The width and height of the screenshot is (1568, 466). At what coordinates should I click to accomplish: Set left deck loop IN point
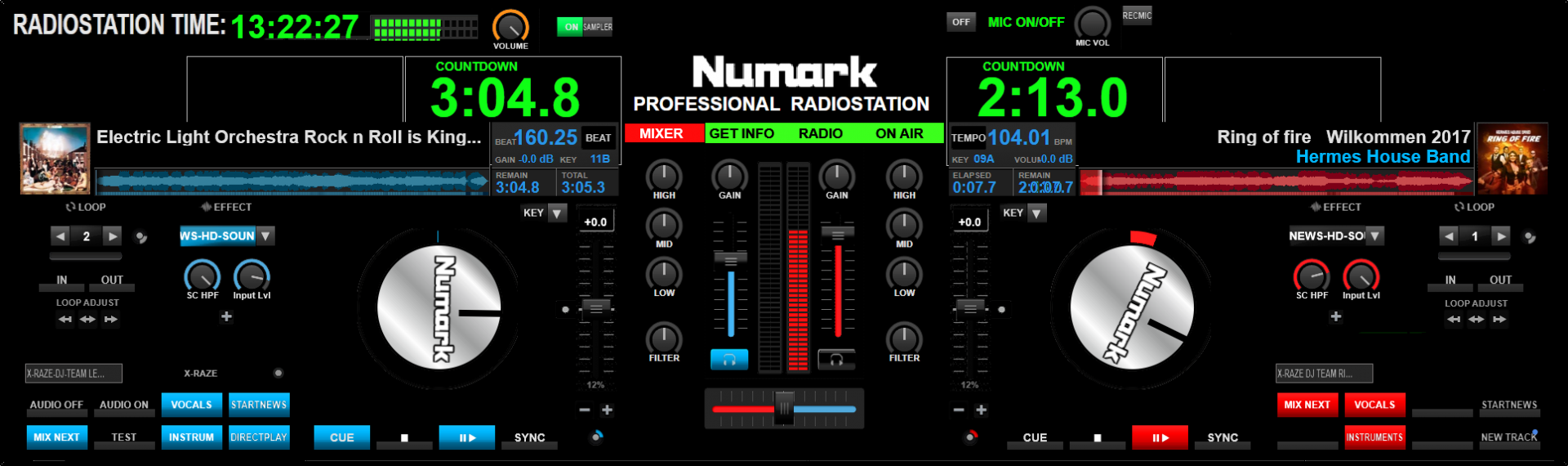tap(62, 280)
